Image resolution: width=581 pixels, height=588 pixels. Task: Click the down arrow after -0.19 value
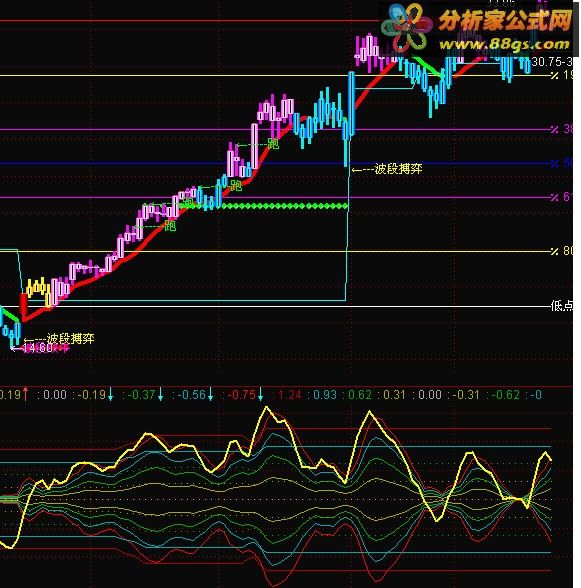110,394
